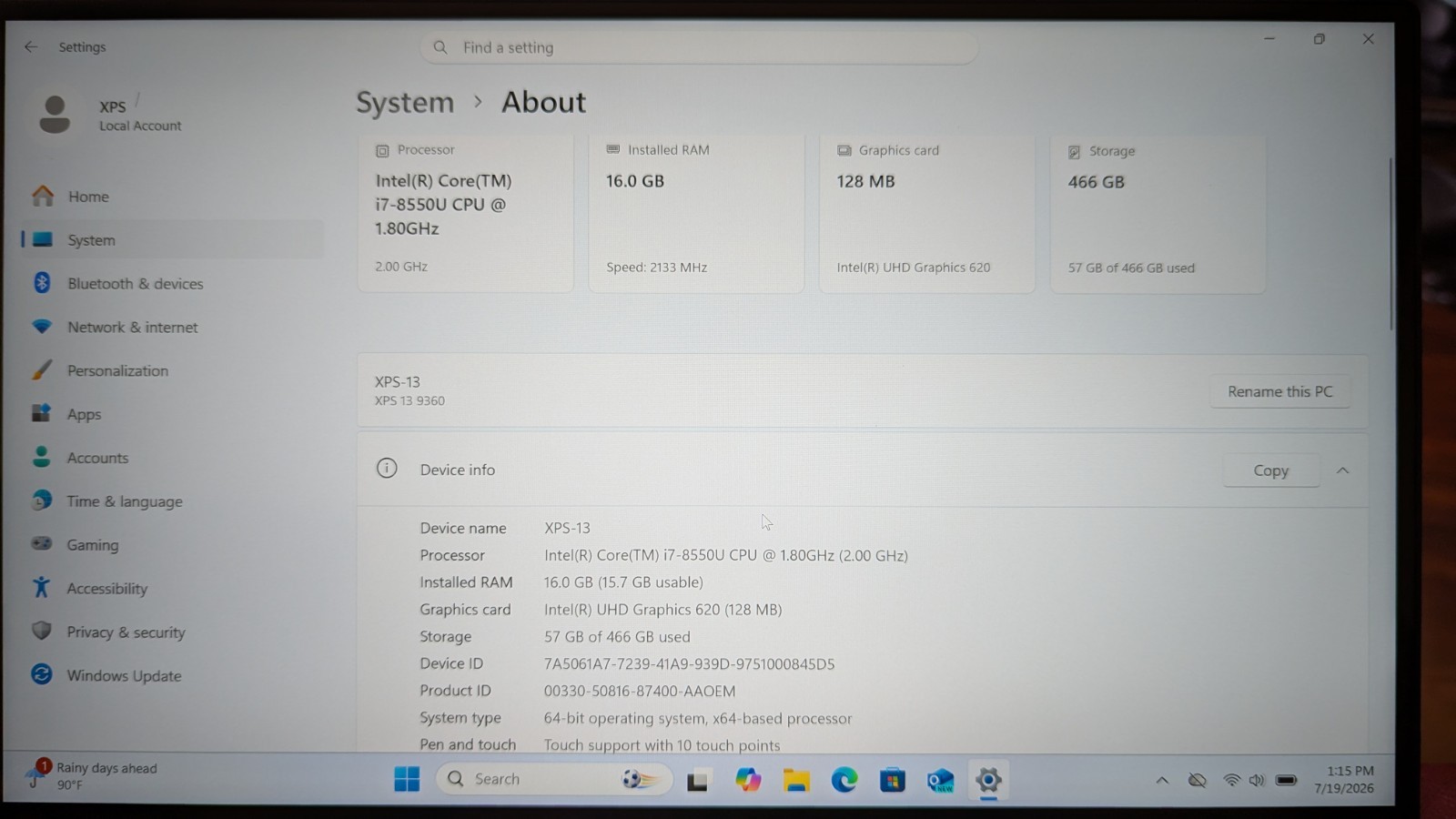Click the Device info circle icon
The height and width of the screenshot is (819, 1456).
click(x=387, y=469)
